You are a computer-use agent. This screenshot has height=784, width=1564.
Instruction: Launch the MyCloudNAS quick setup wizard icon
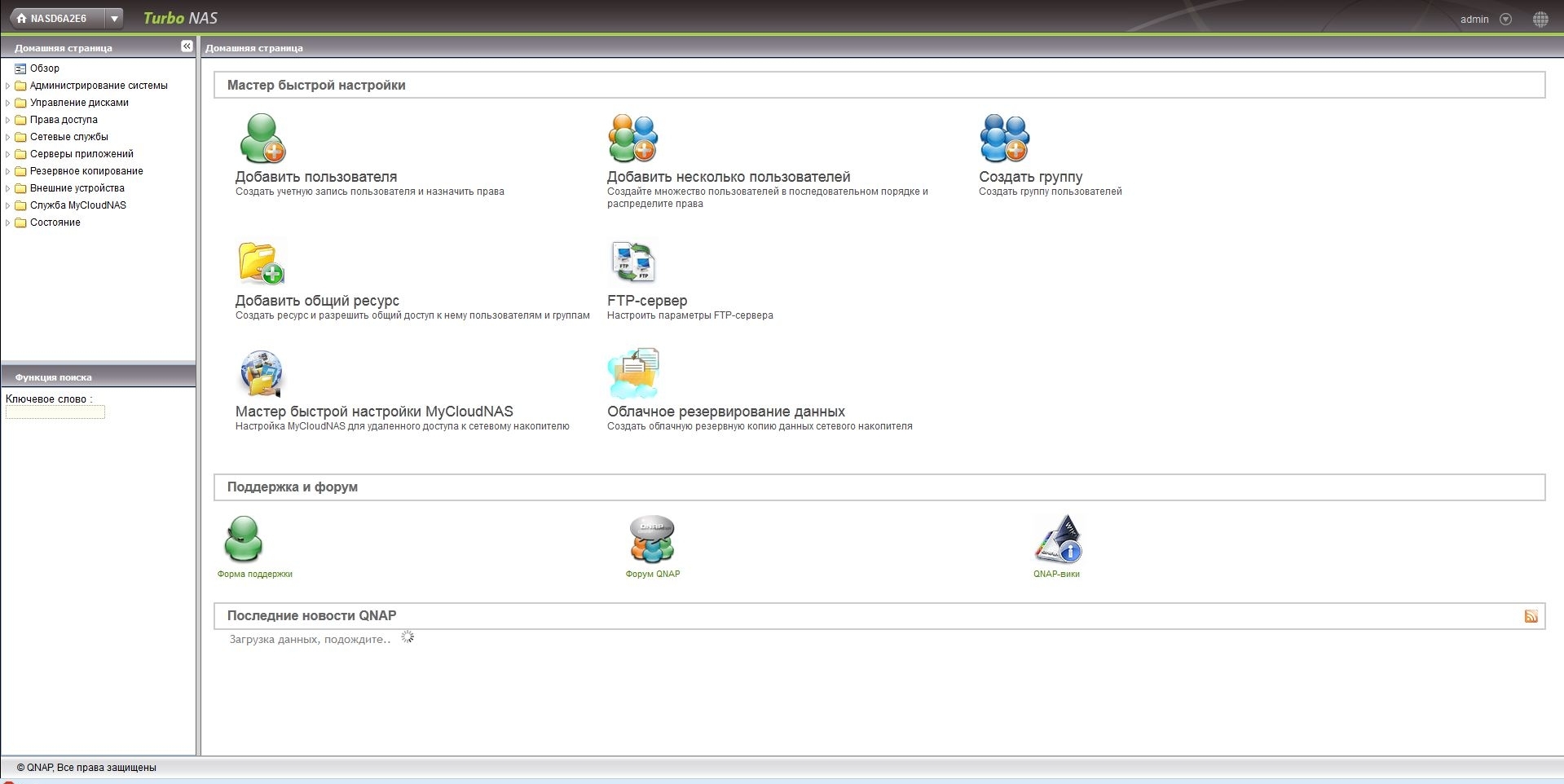261,373
